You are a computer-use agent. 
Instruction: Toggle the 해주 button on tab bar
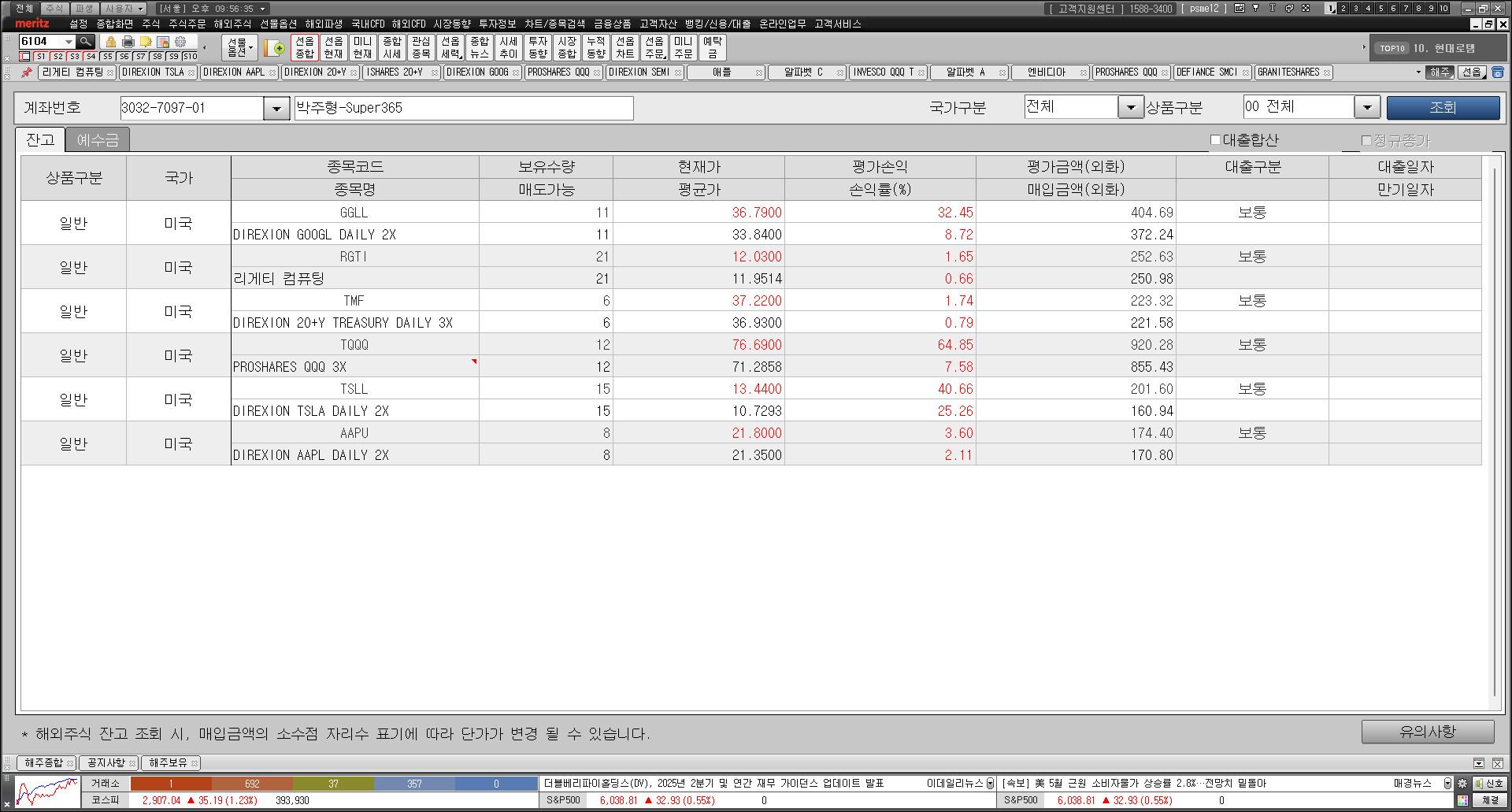pyautogui.click(x=1440, y=72)
